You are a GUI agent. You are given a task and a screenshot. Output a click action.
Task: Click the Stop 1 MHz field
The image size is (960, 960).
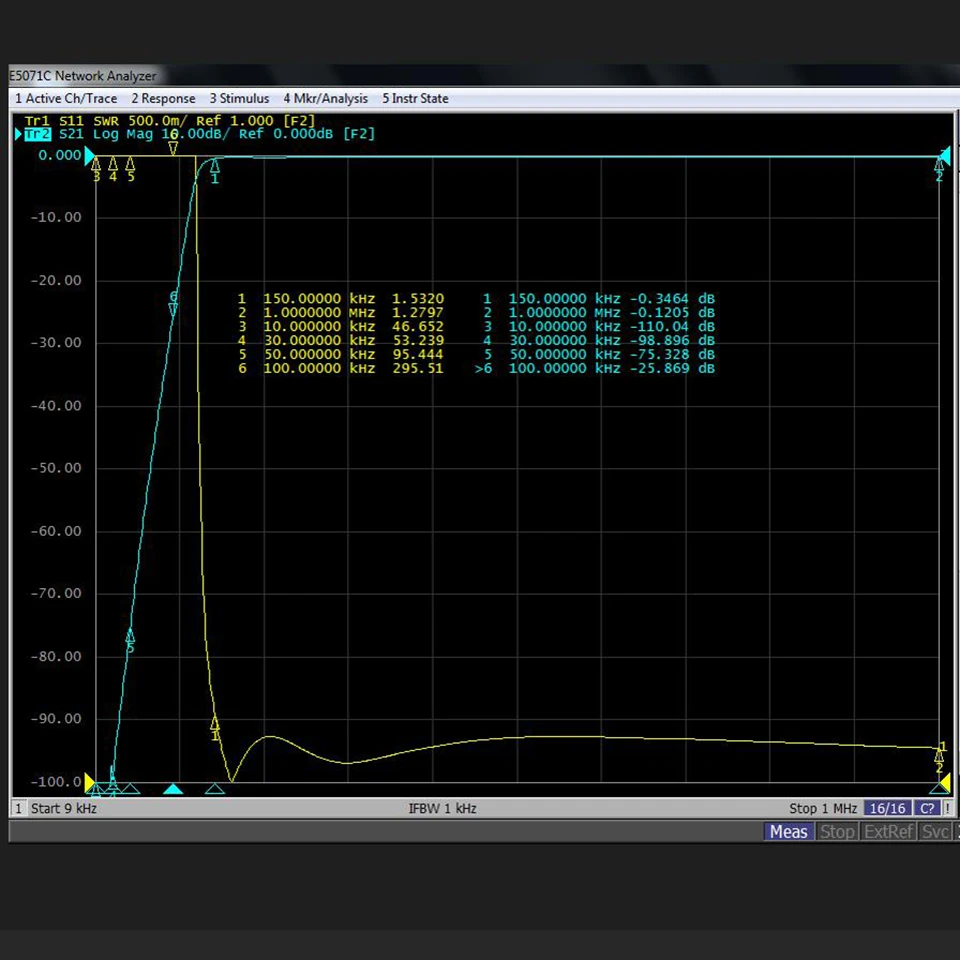point(823,808)
